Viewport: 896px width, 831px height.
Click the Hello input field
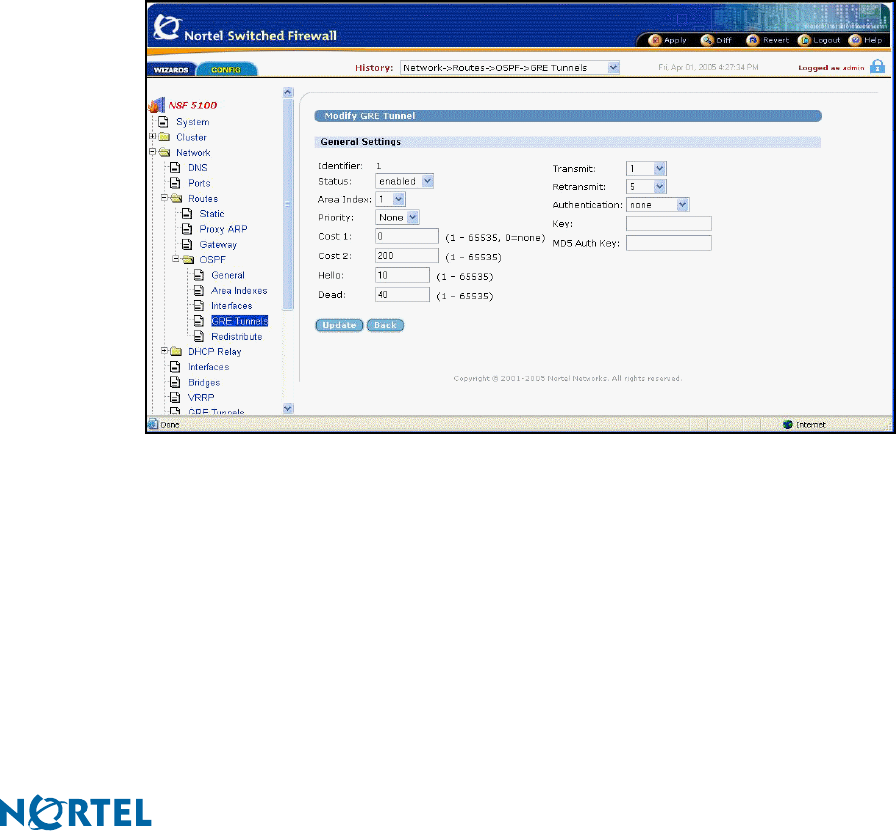402,275
